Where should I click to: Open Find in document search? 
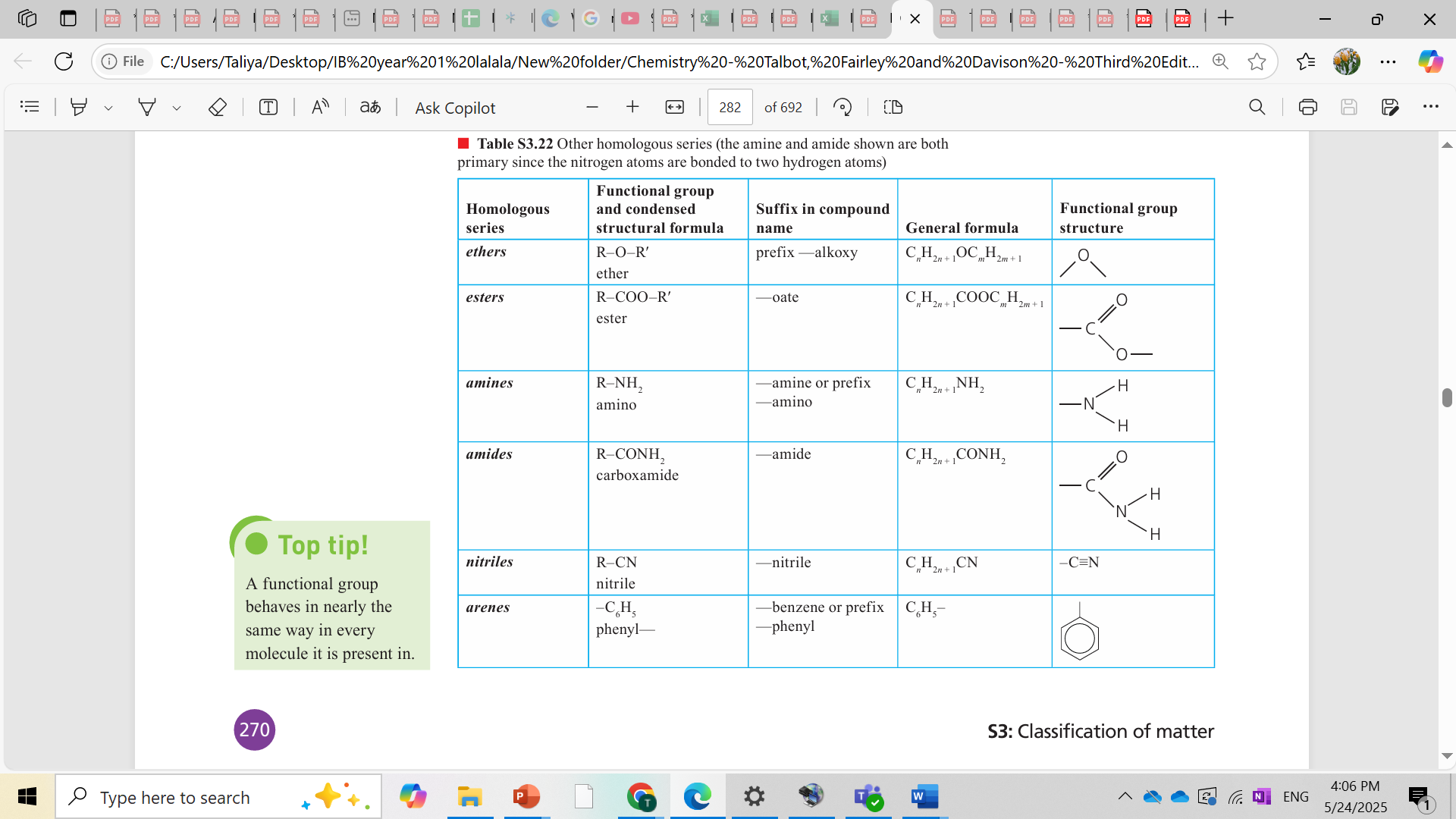(x=1257, y=107)
